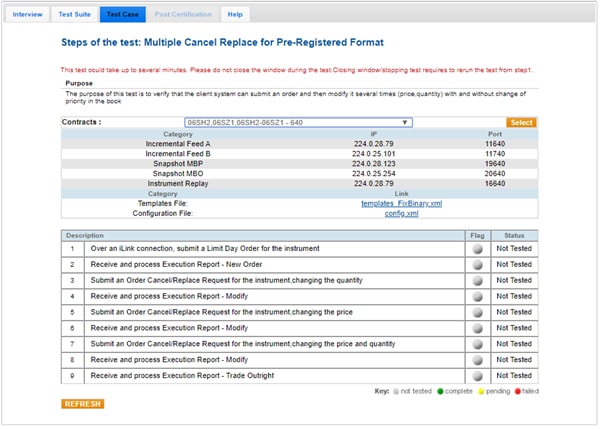Go to the Help tab
Screen dimensions: 600x429
(235, 15)
